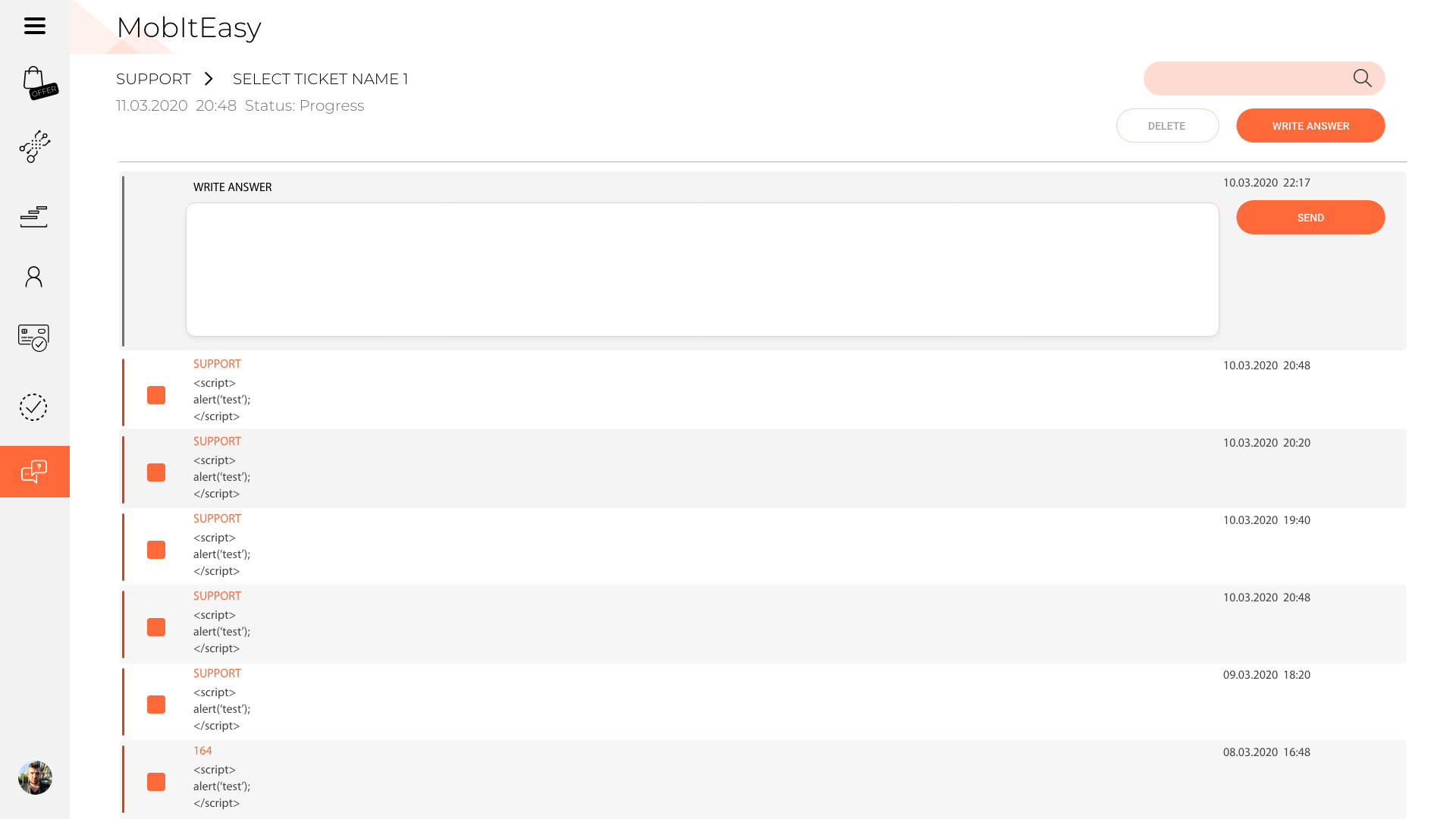Screen dimensions: 1456x819
Task: Select the SELECT TICKET NAME 1 breadcrumb
Action: point(321,79)
